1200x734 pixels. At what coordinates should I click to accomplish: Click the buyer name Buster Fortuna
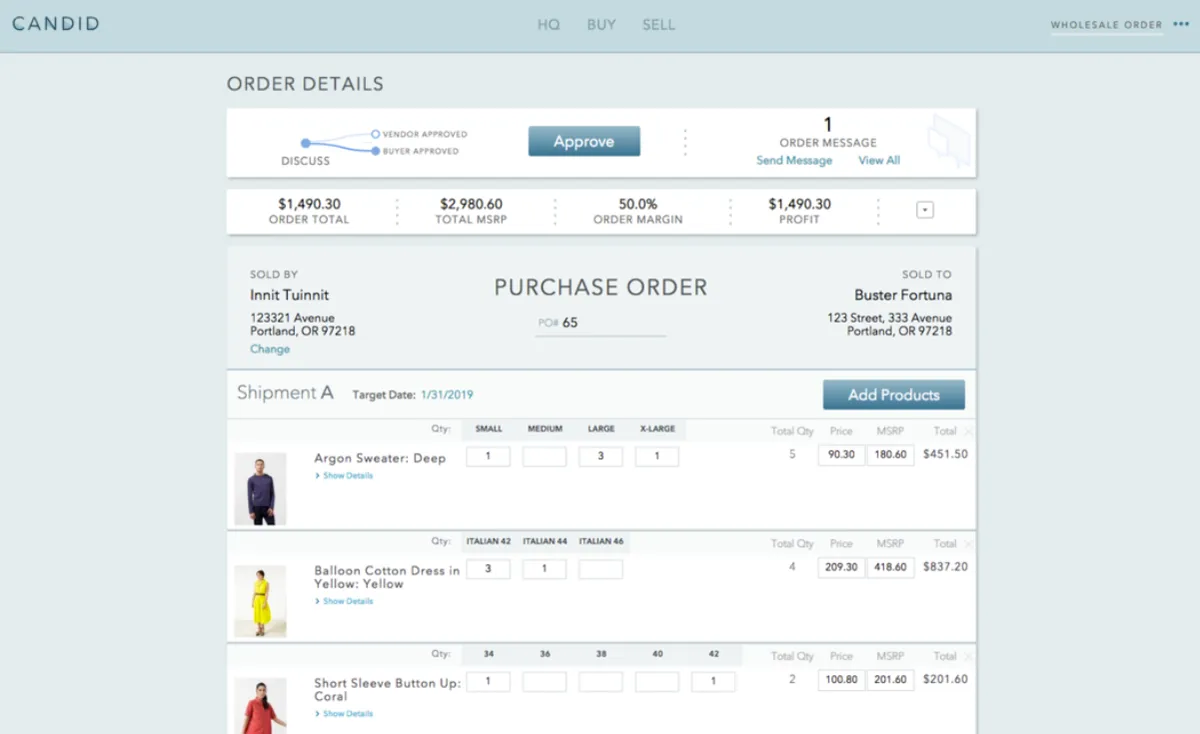pos(903,295)
